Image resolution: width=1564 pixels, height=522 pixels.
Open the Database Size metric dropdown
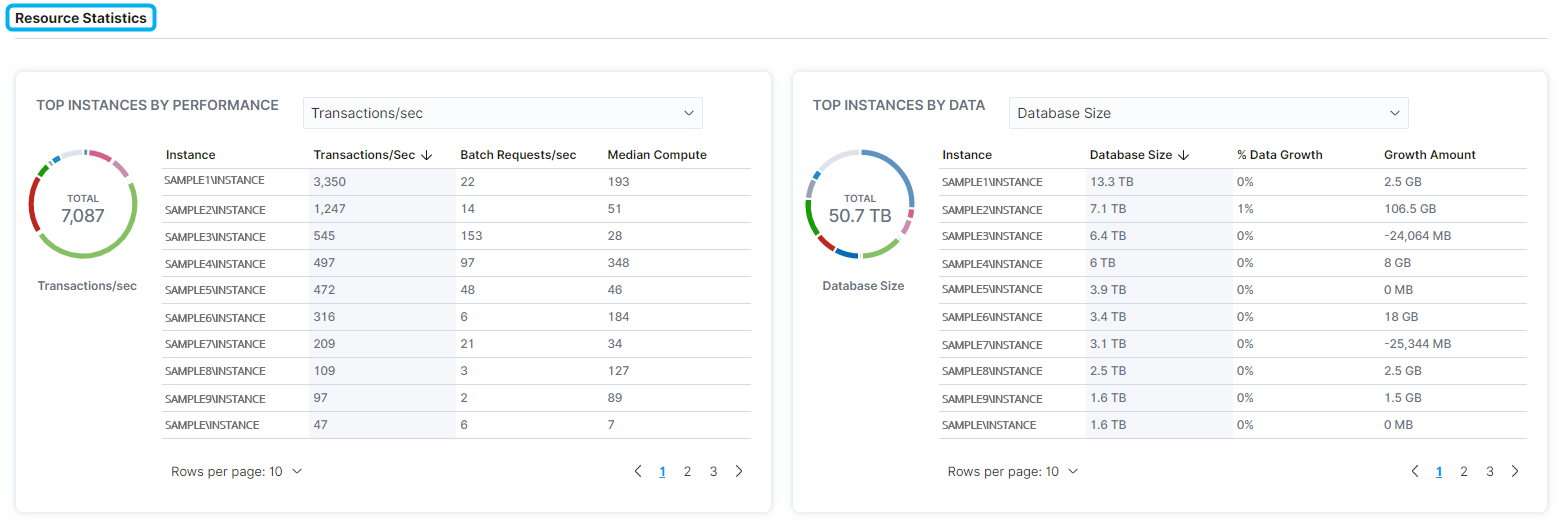click(1208, 113)
